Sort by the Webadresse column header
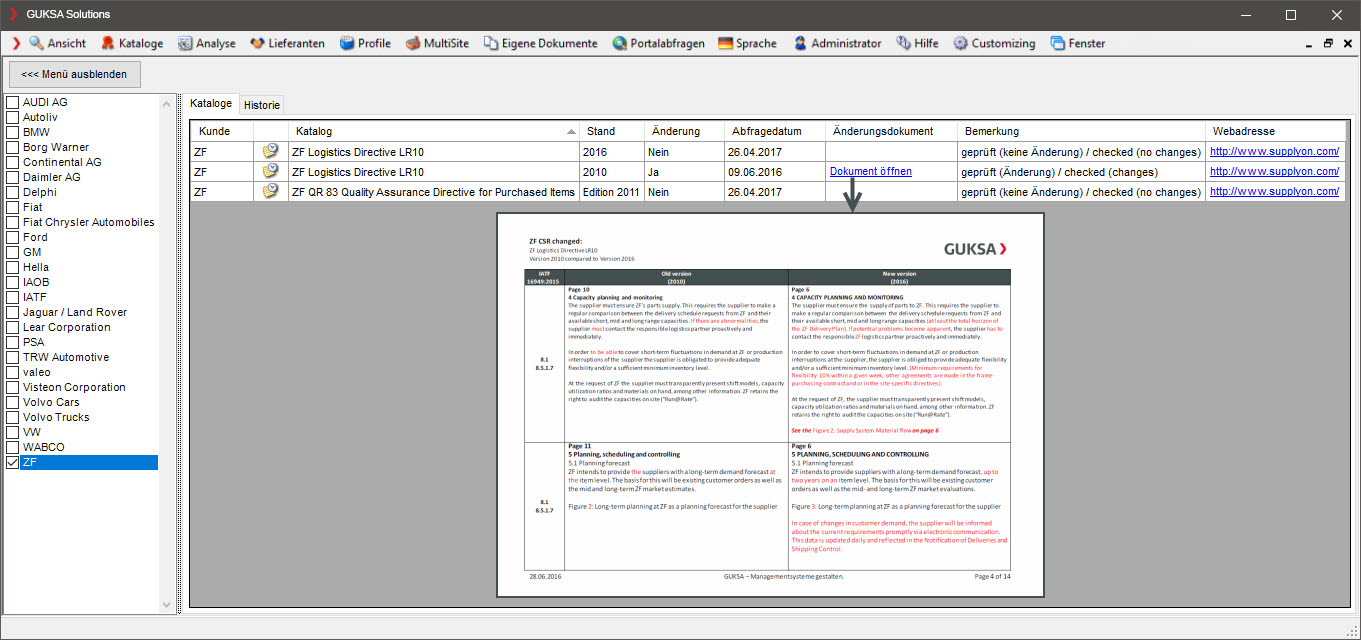 click(1275, 131)
